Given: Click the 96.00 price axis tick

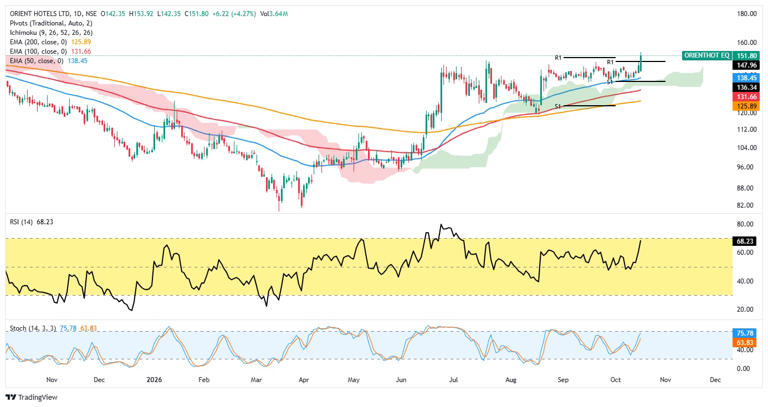Looking at the screenshot, I should coord(747,167).
